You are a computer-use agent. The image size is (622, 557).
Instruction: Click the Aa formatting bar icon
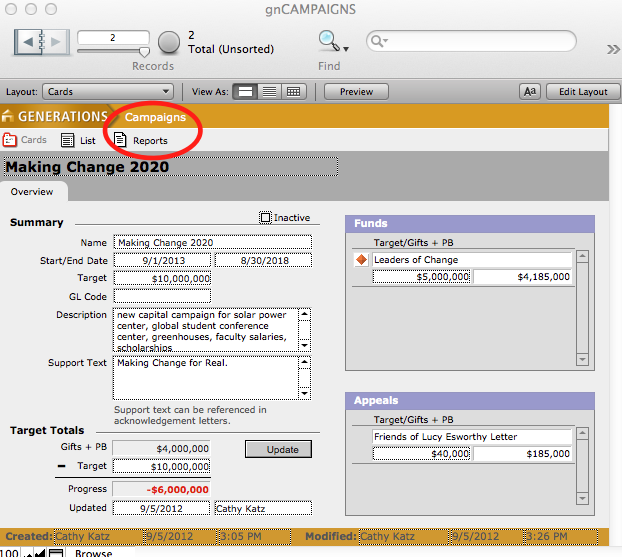pos(530,92)
